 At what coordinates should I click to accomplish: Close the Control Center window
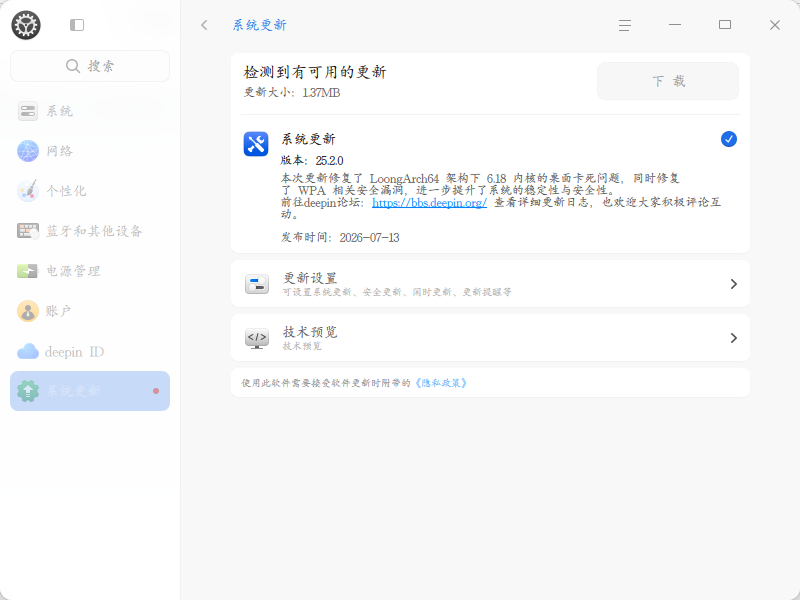pos(775,25)
